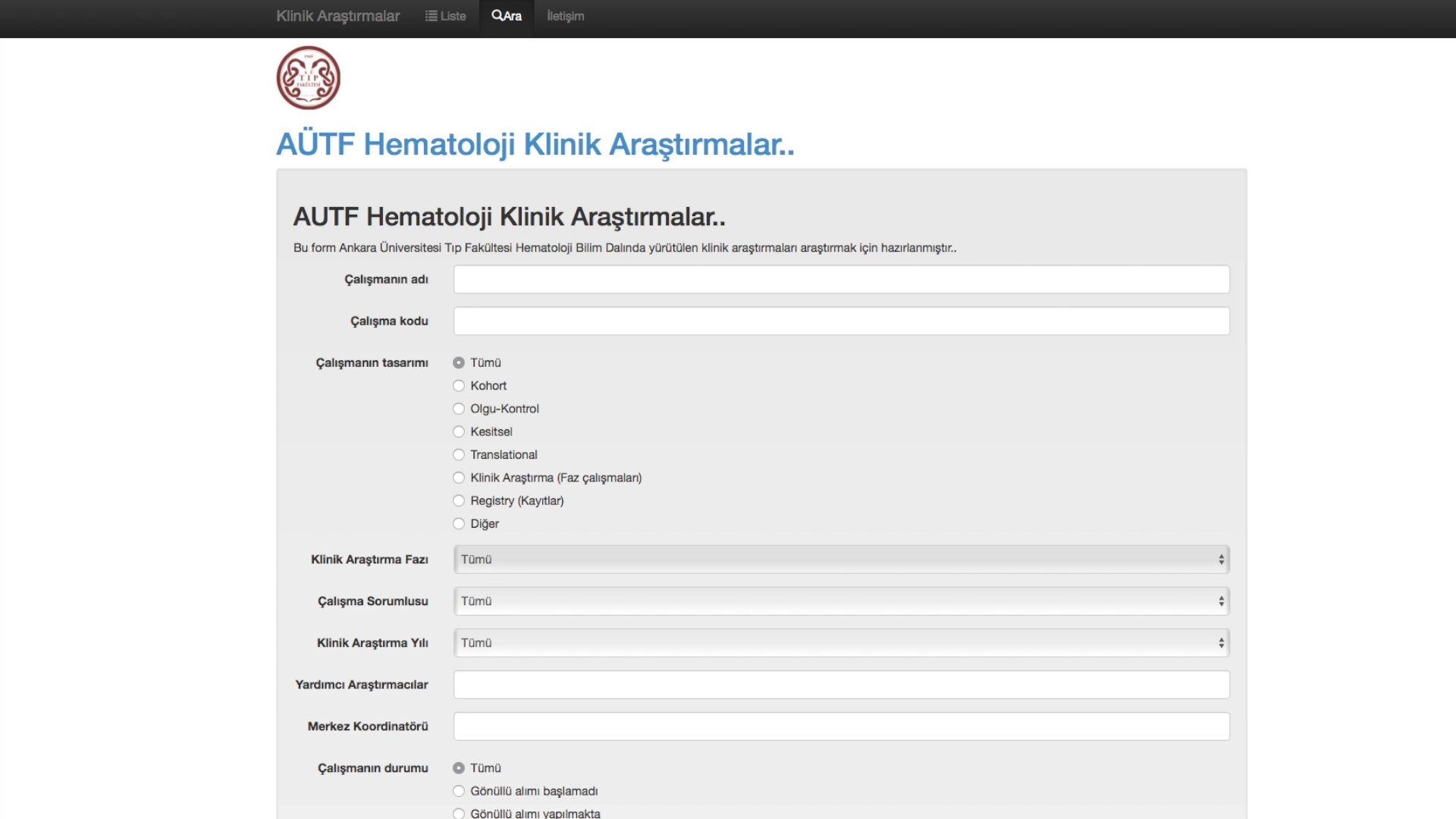Select the Kohort study design

click(x=459, y=385)
